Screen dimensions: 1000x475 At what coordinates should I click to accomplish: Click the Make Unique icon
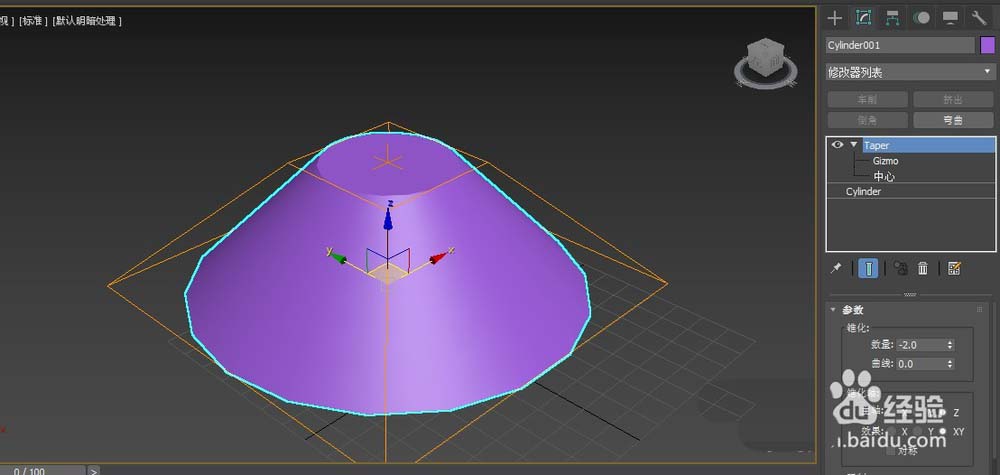[x=901, y=268]
